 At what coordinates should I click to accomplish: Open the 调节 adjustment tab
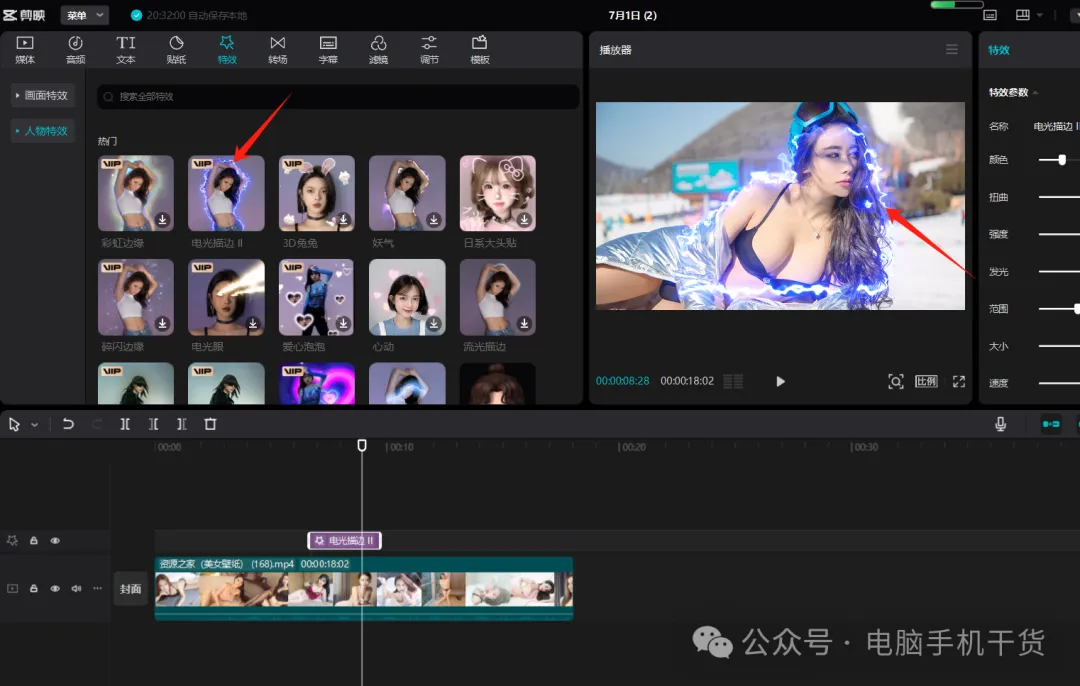click(429, 50)
